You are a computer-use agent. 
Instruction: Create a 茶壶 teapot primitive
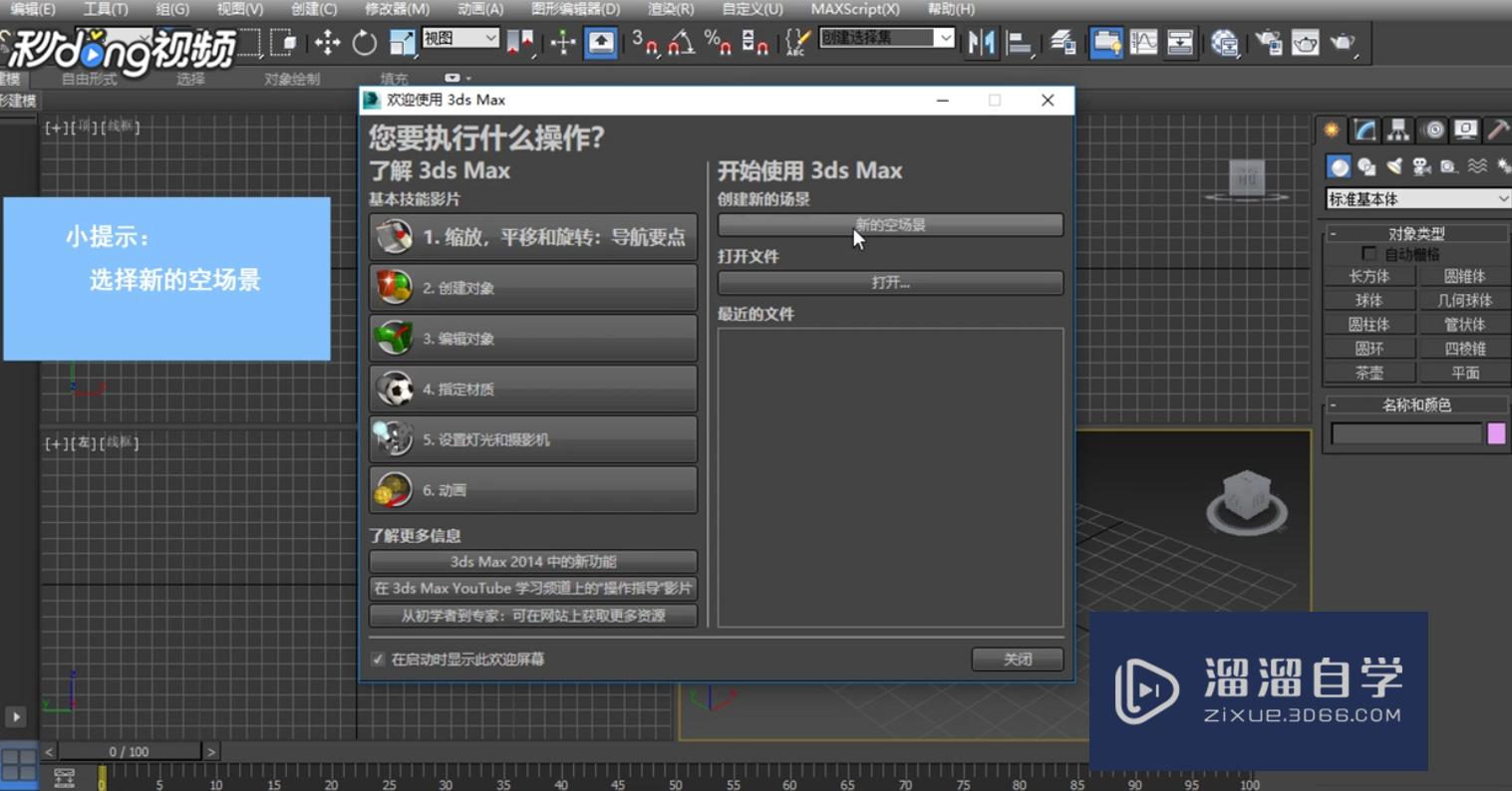point(1368,373)
